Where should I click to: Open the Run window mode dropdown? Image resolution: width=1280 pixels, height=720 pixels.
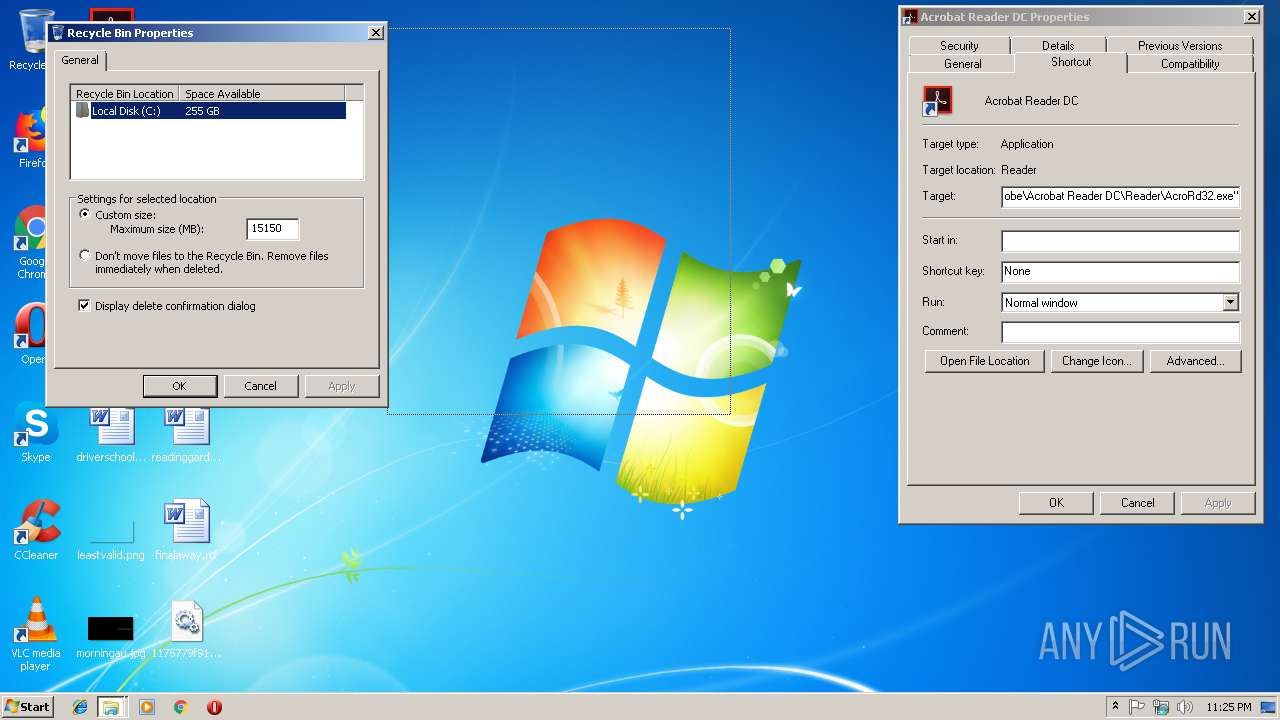[x=1230, y=302]
